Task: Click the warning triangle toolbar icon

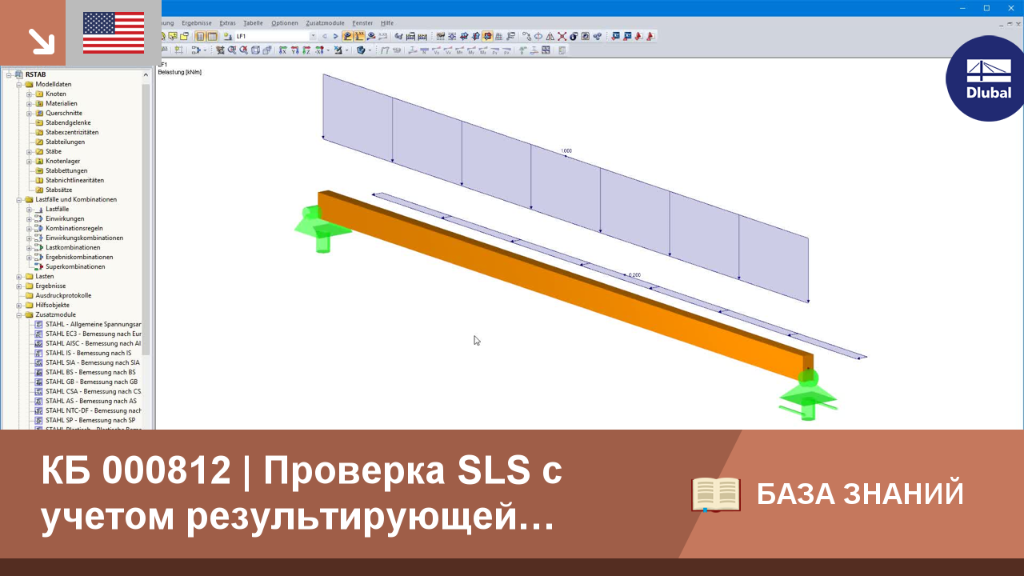Action: 550,37
